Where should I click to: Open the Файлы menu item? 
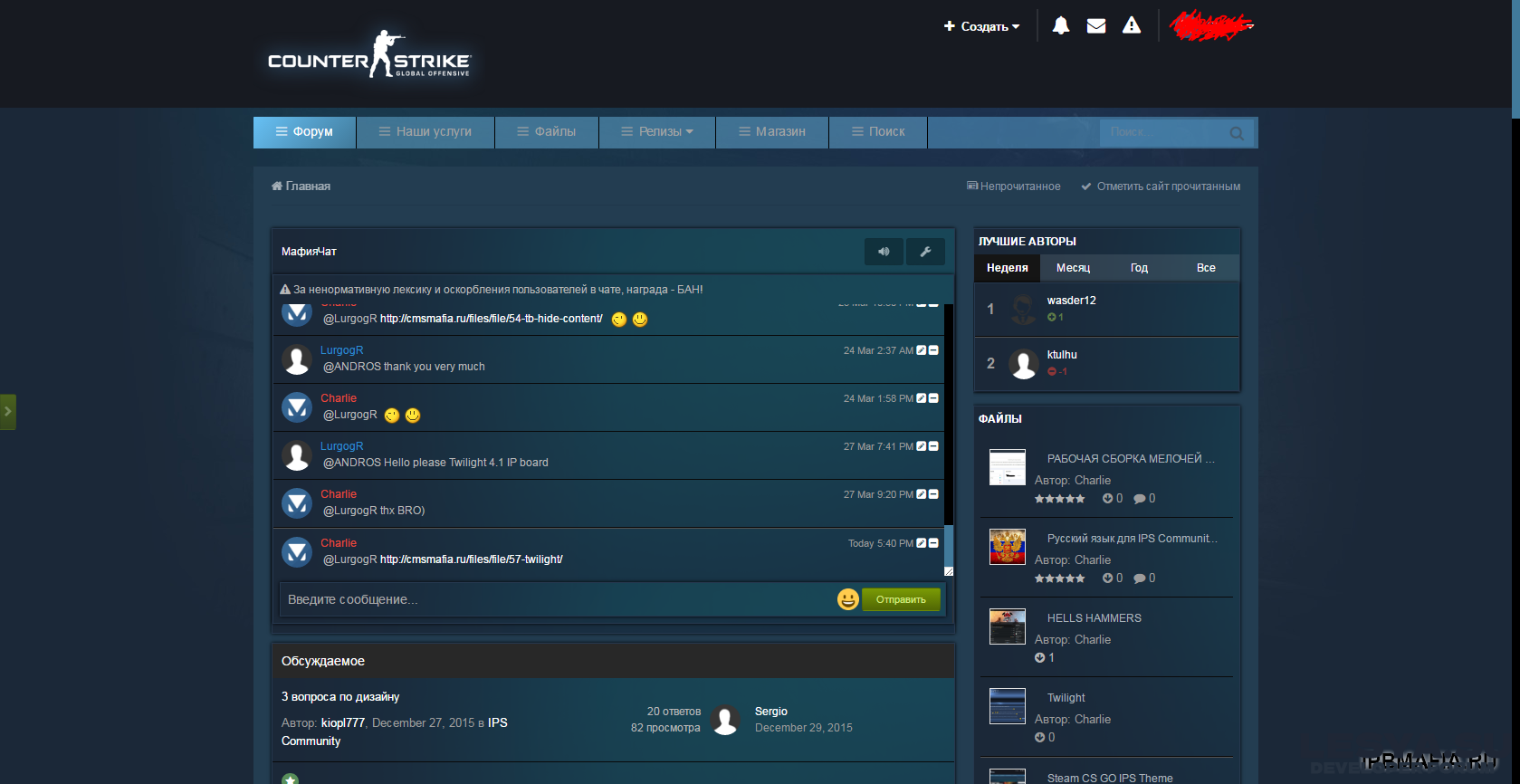pos(547,132)
